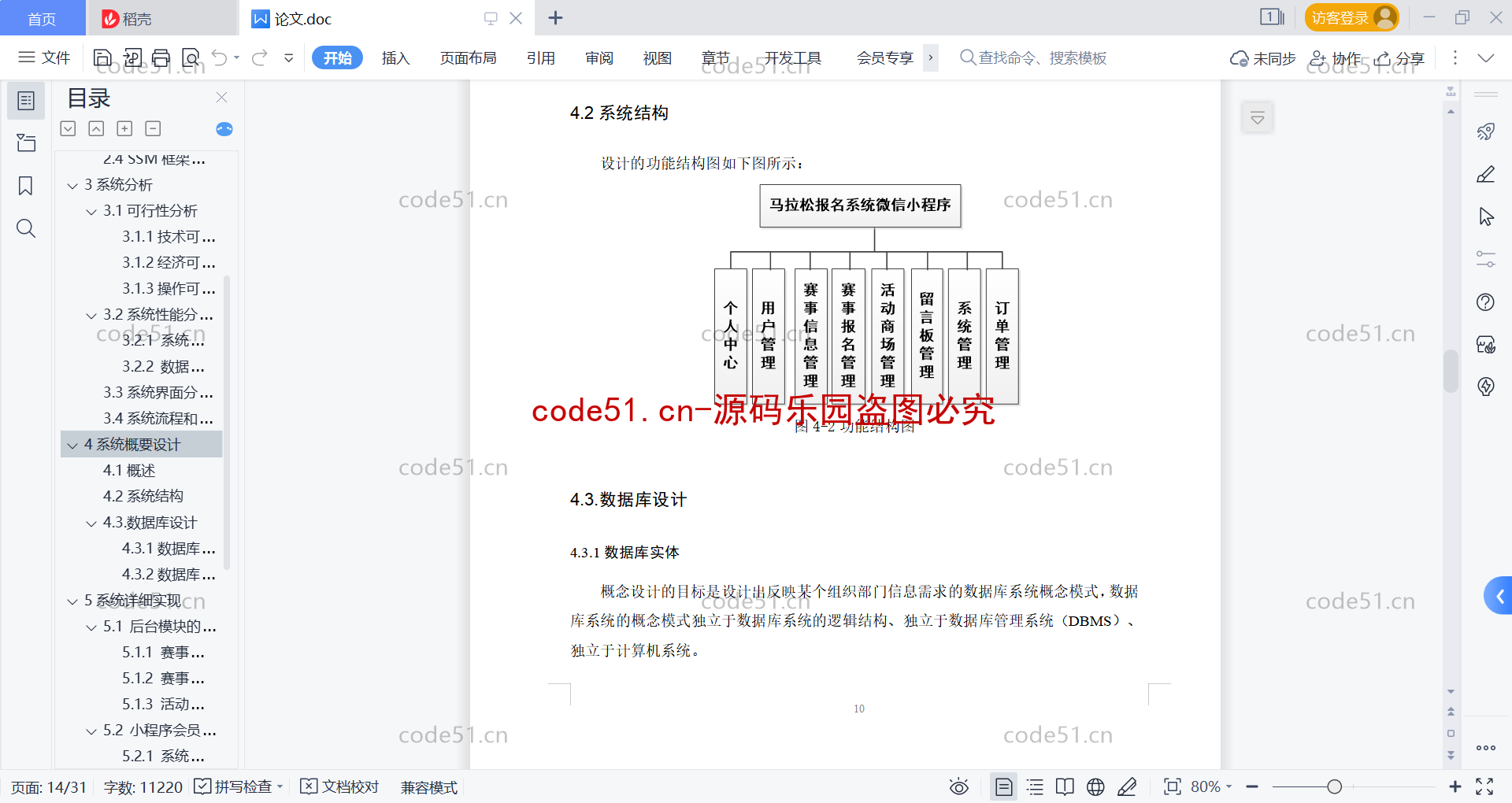This screenshot has width=1512, height=803.
Task: Click the blue smart outline icon
Action: pos(224,129)
